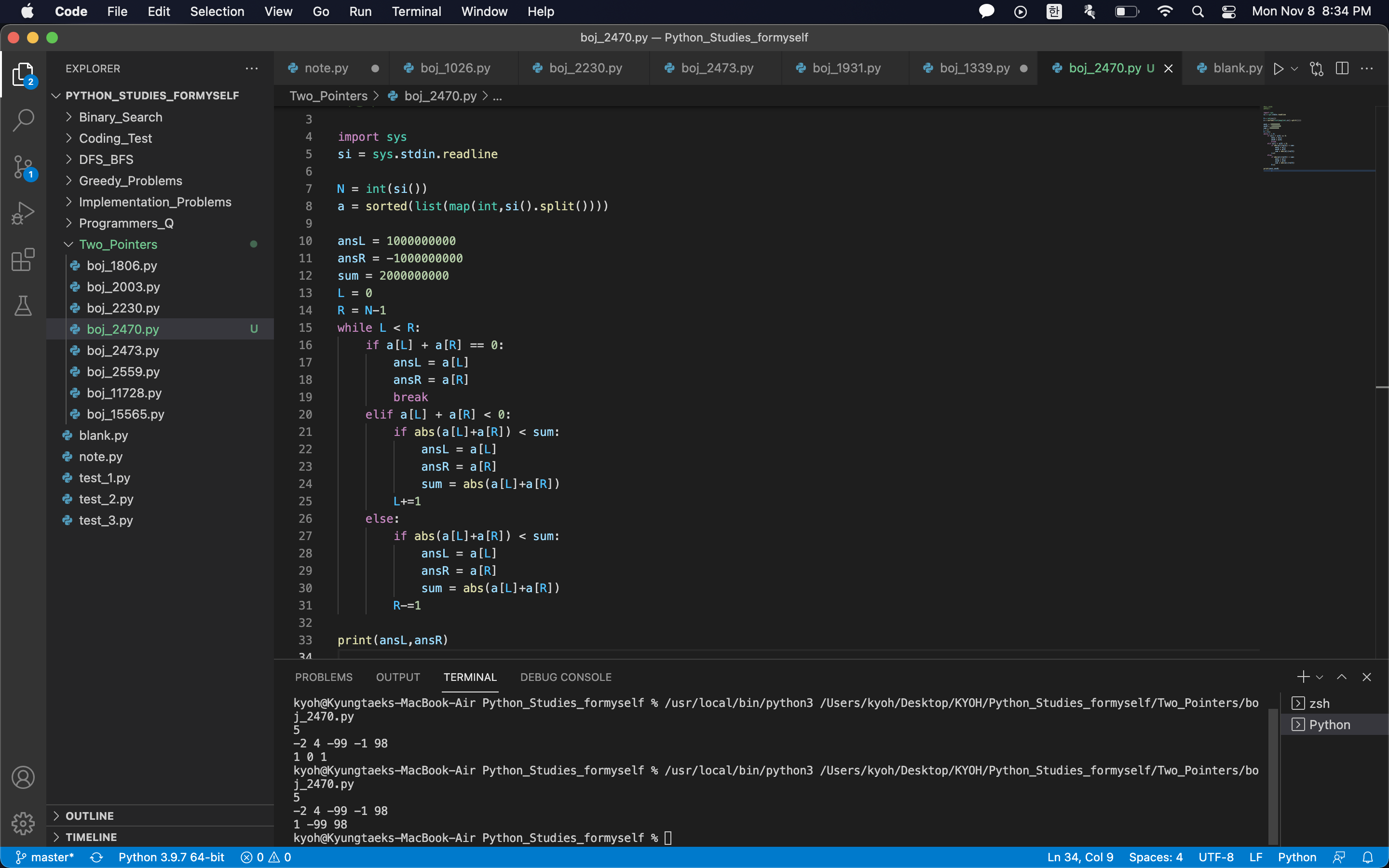Split the editor to the right

1342,68
